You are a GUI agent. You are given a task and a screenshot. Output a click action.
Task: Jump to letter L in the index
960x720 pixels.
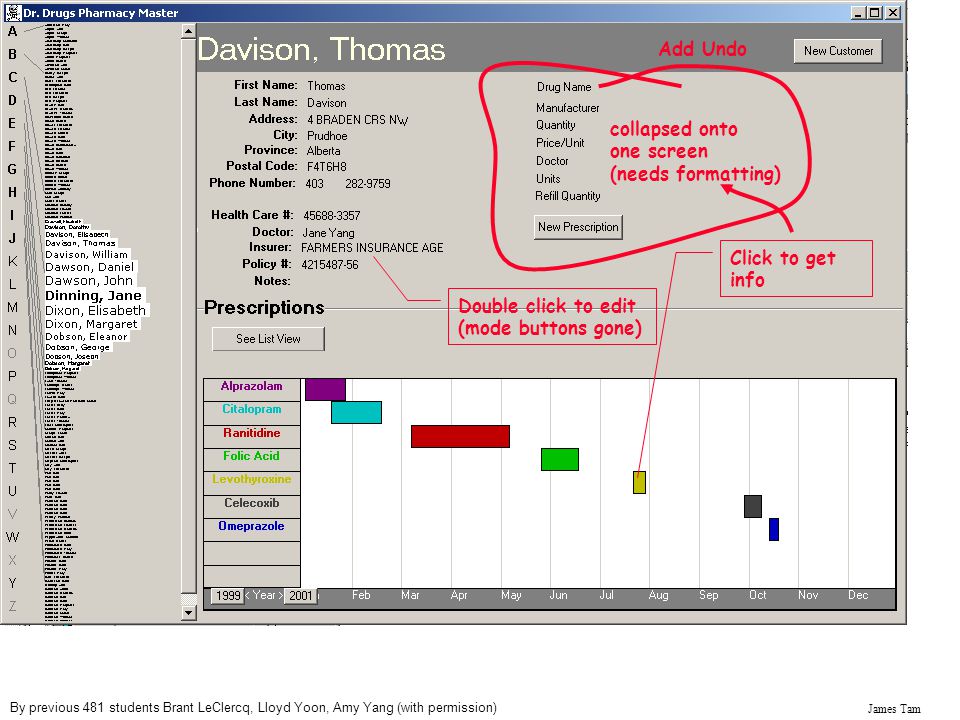click(x=12, y=284)
